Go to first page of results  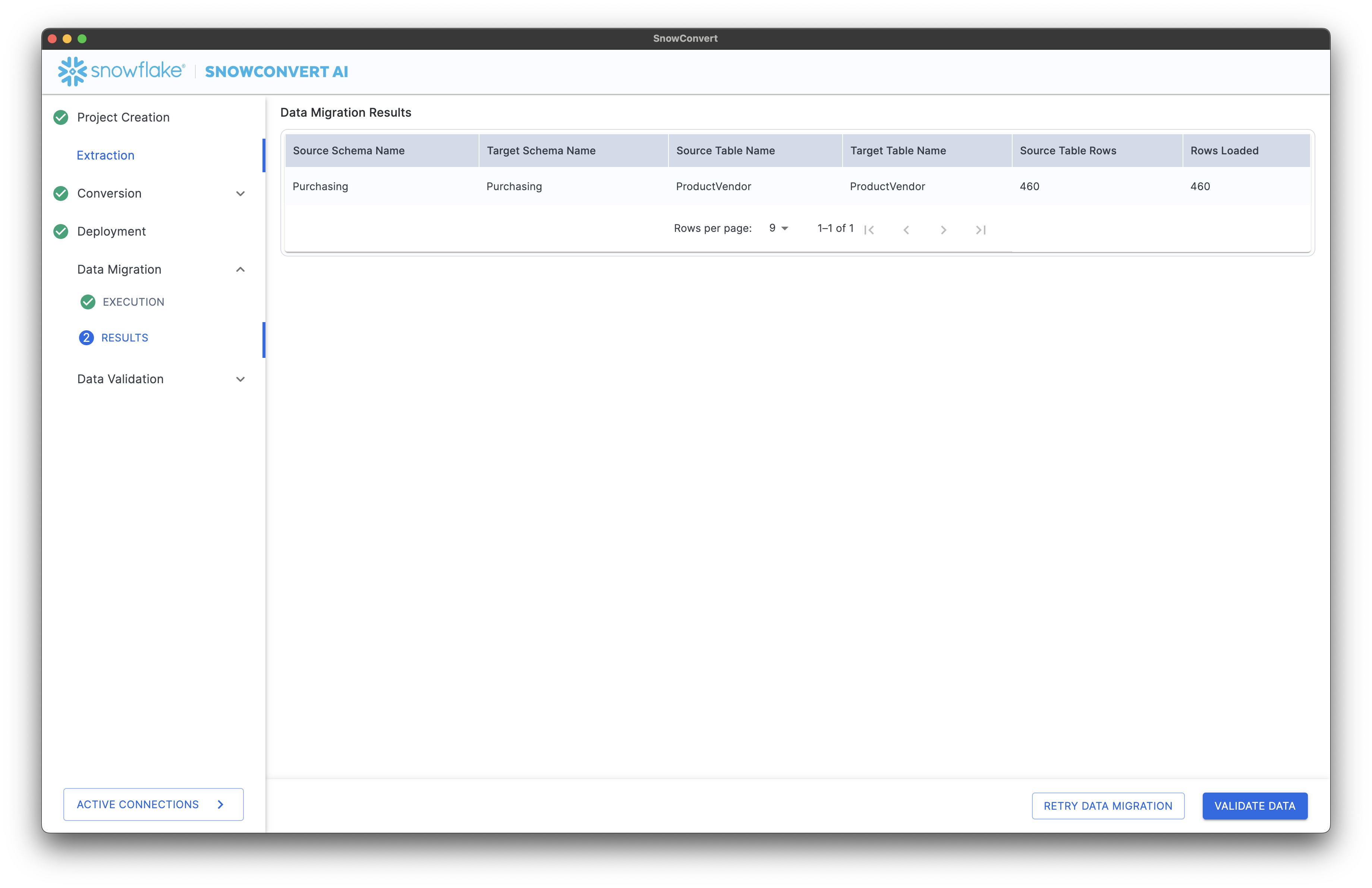coord(869,230)
